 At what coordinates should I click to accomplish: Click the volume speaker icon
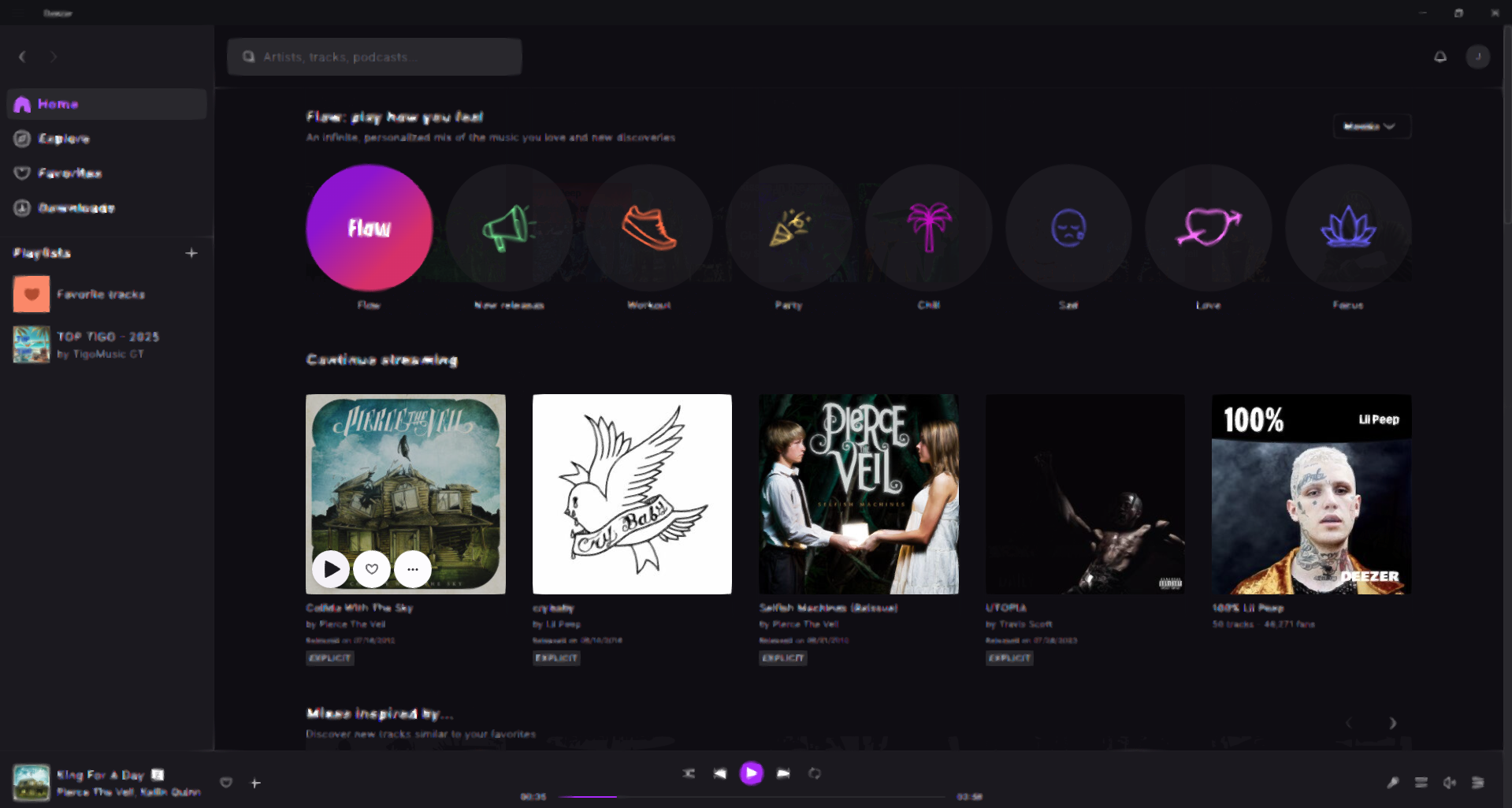pyautogui.click(x=1450, y=783)
